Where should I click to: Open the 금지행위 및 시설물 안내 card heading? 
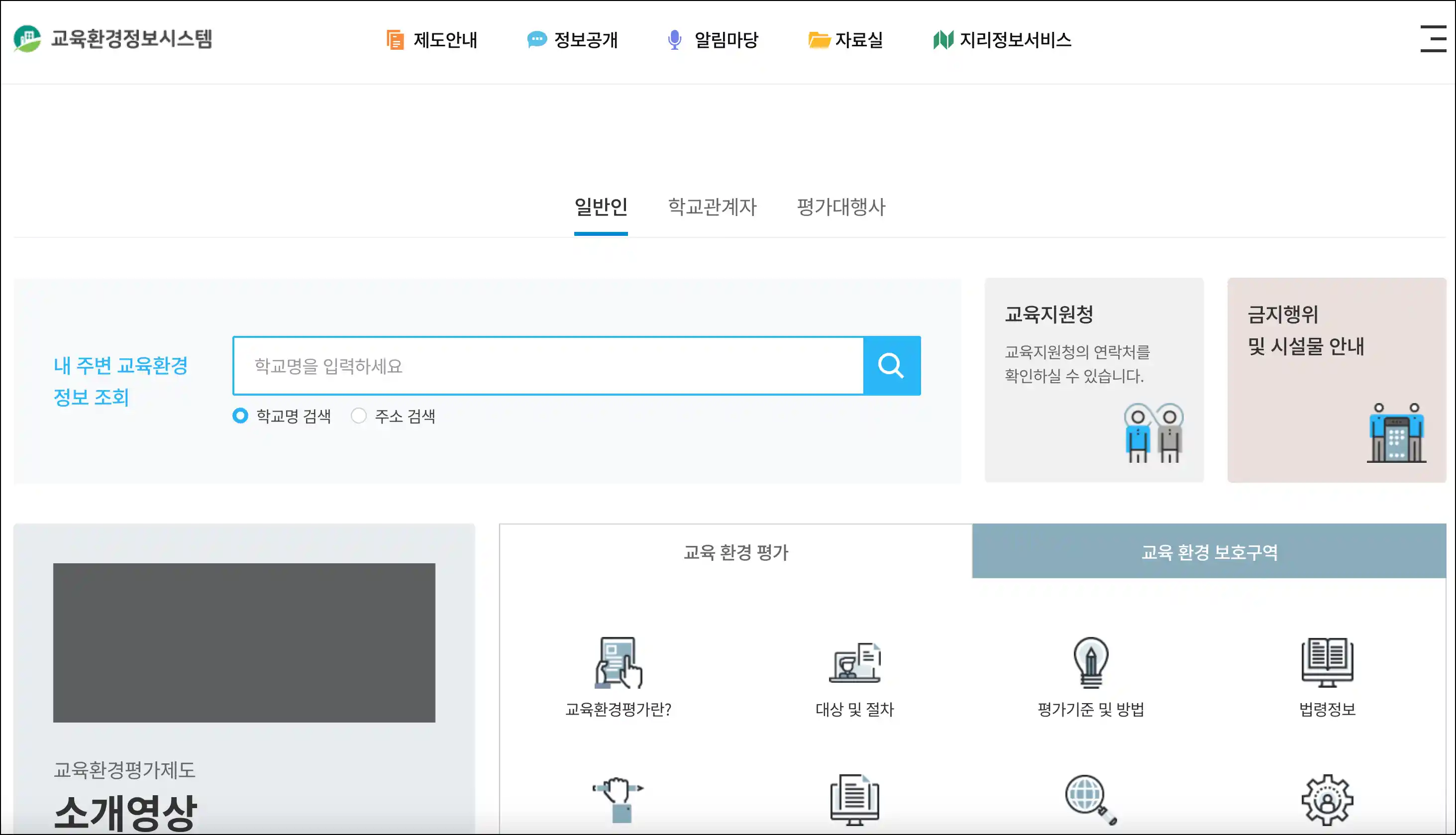[x=1306, y=330]
